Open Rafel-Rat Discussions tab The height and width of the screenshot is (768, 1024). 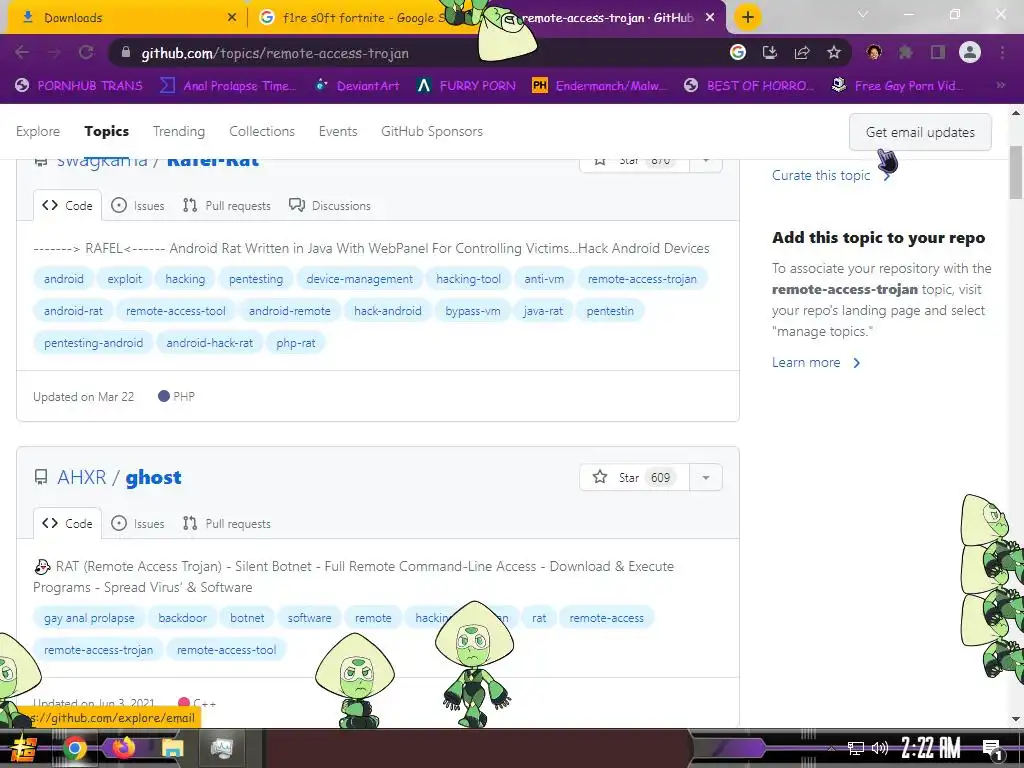[330, 206]
